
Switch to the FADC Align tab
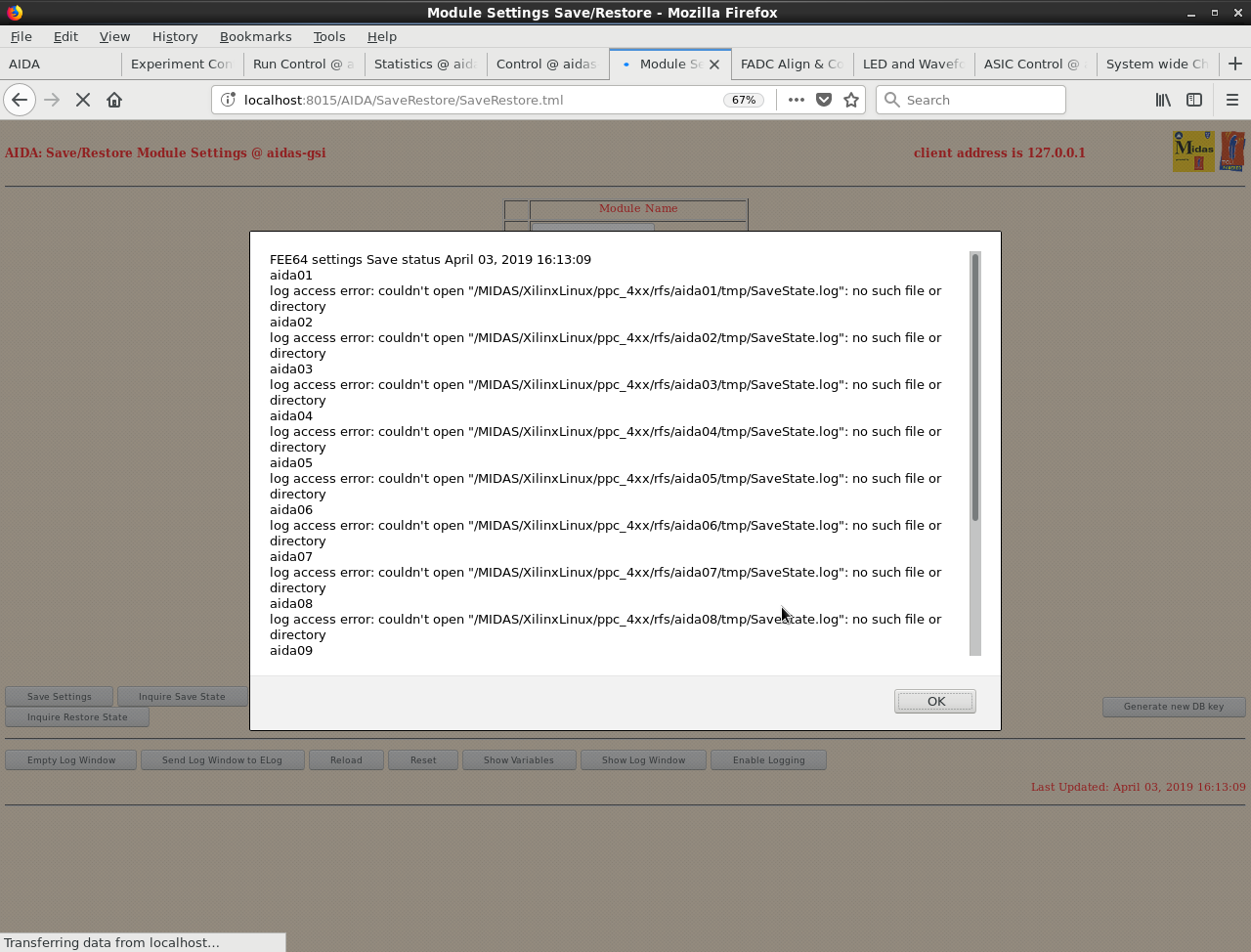click(792, 64)
